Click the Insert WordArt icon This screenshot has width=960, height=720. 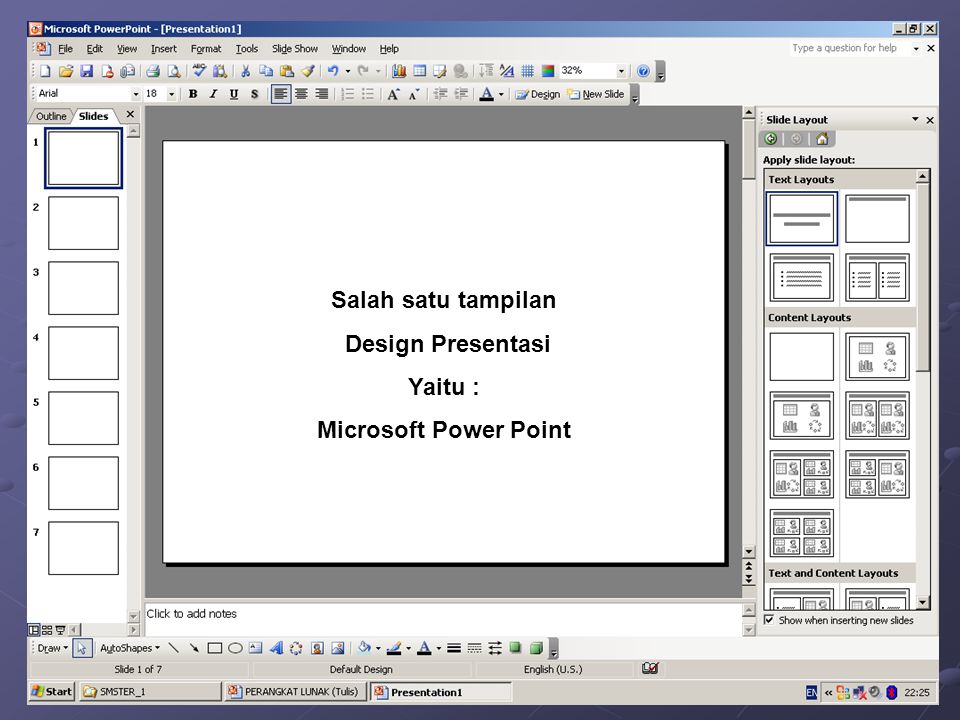pos(276,648)
